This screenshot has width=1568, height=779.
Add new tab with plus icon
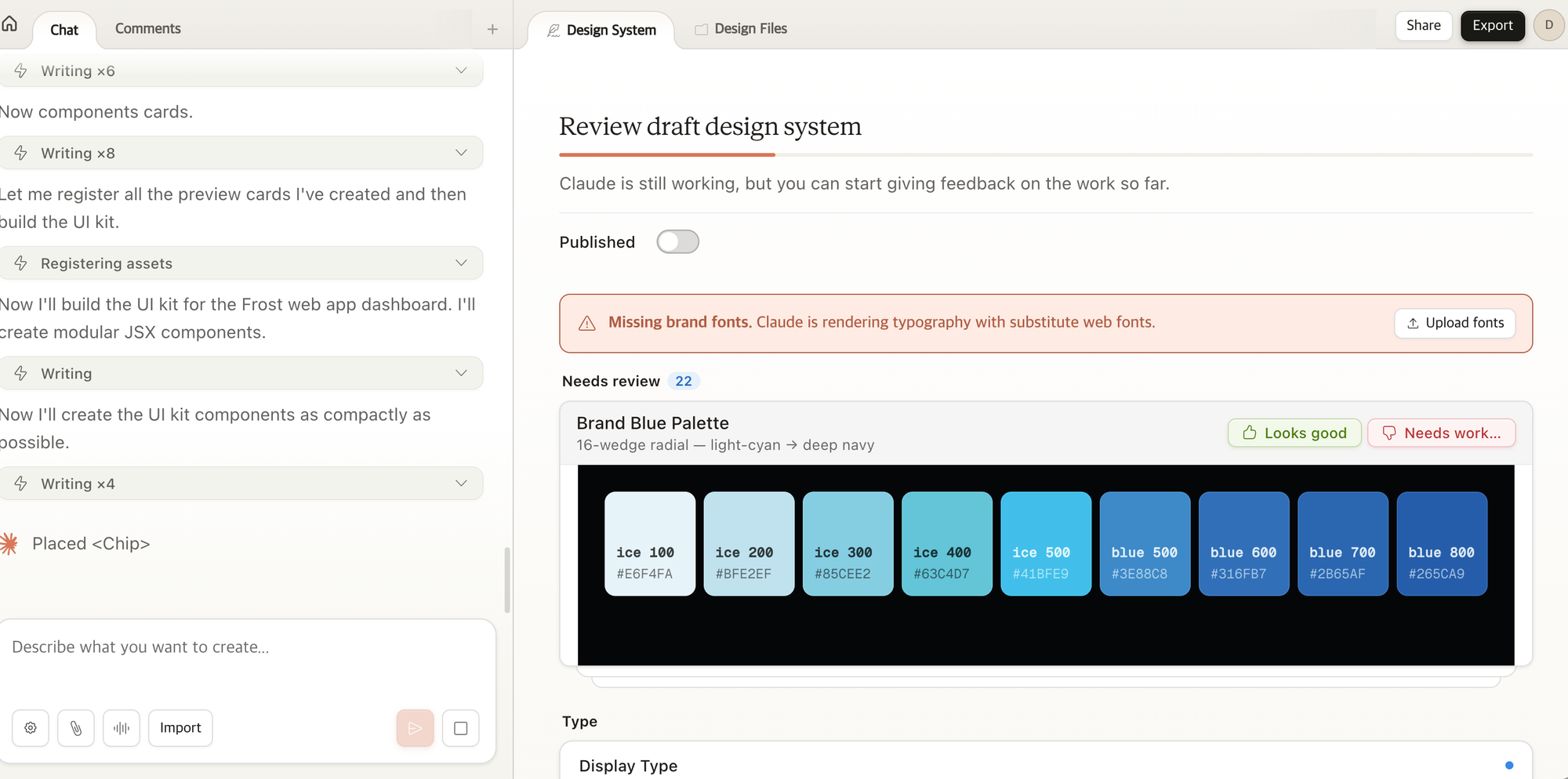click(492, 29)
